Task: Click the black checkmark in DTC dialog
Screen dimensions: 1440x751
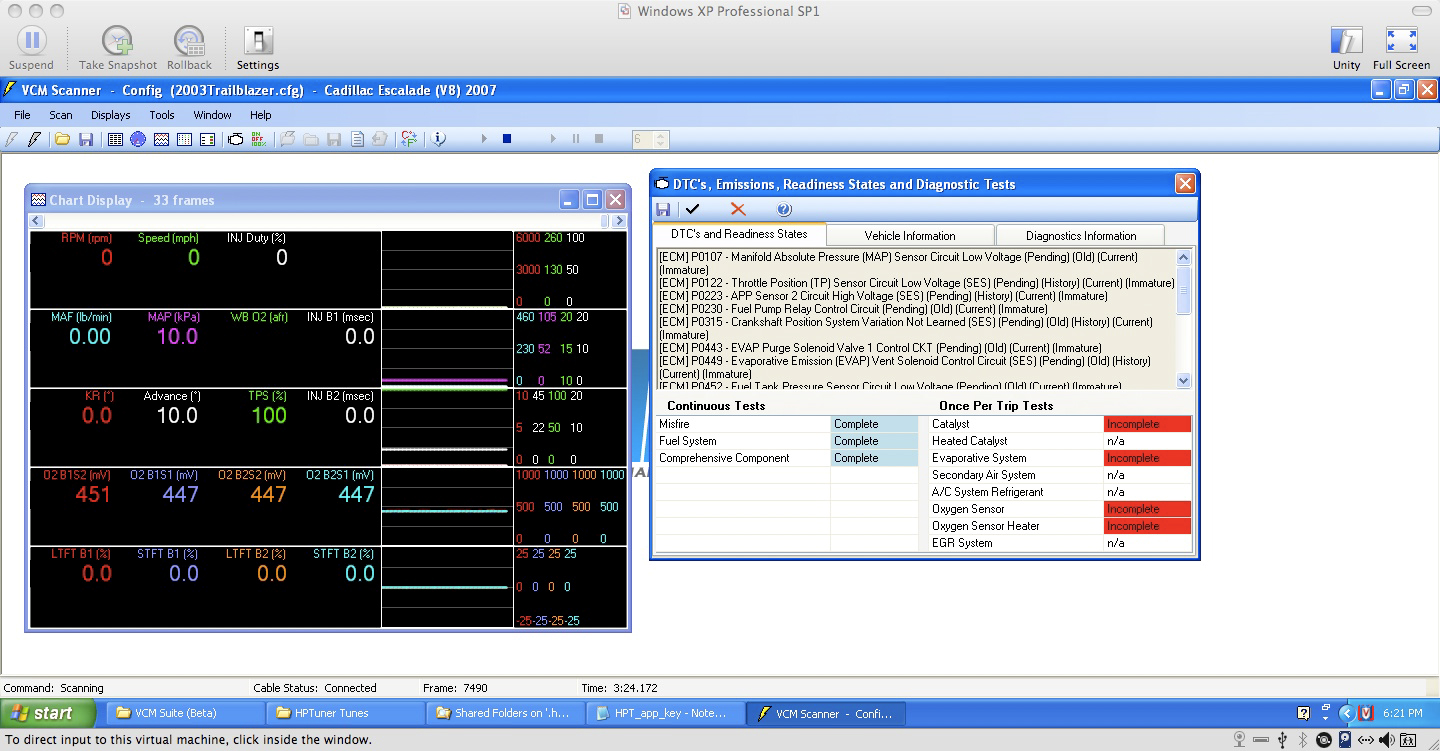Action: coord(693,209)
